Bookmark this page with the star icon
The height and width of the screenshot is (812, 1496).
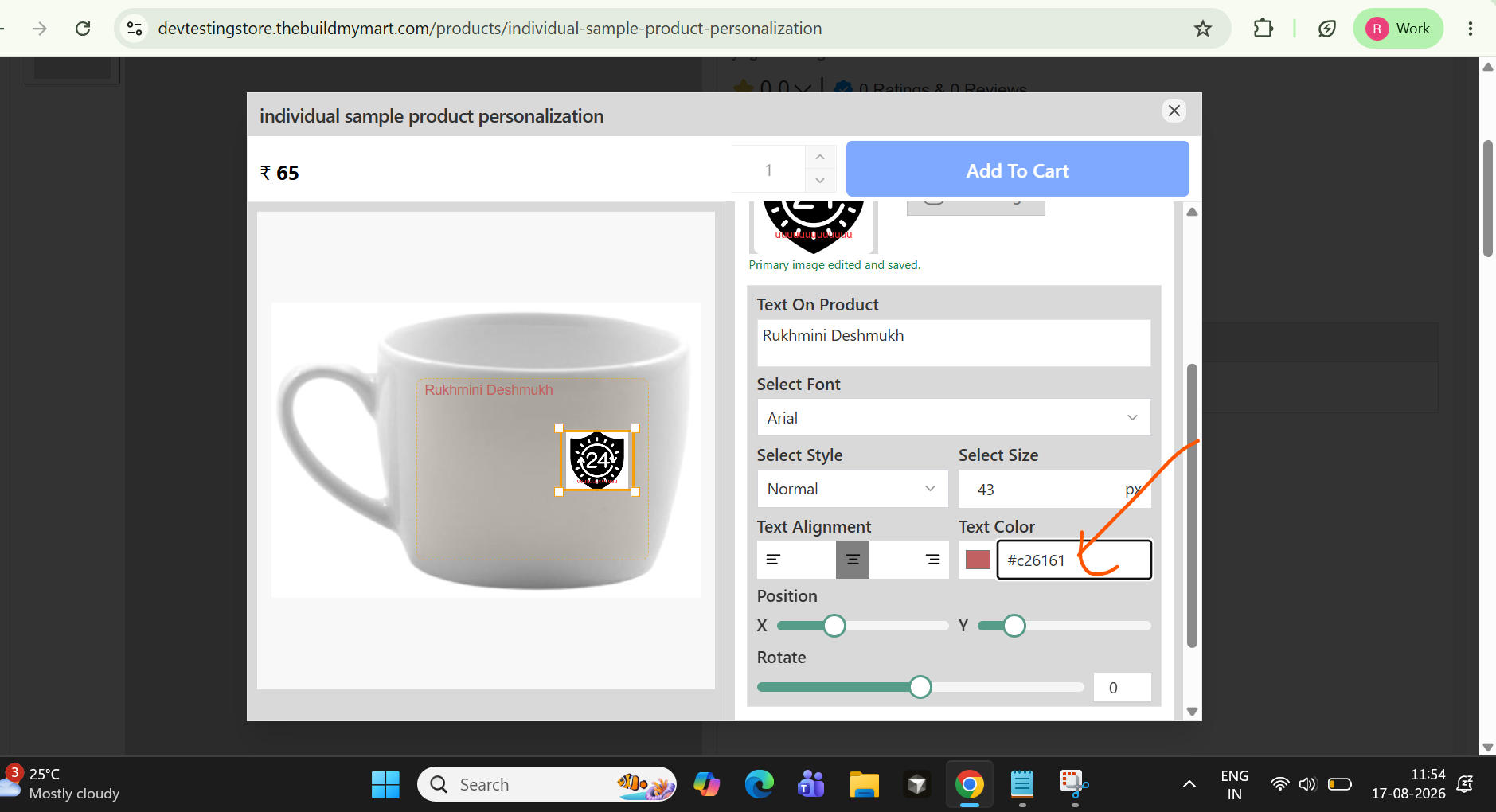click(1202, 29)
